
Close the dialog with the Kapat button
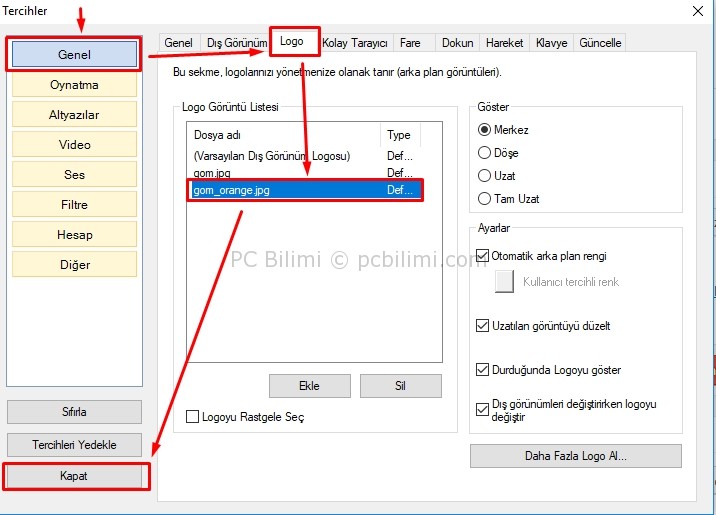(74, 476)
